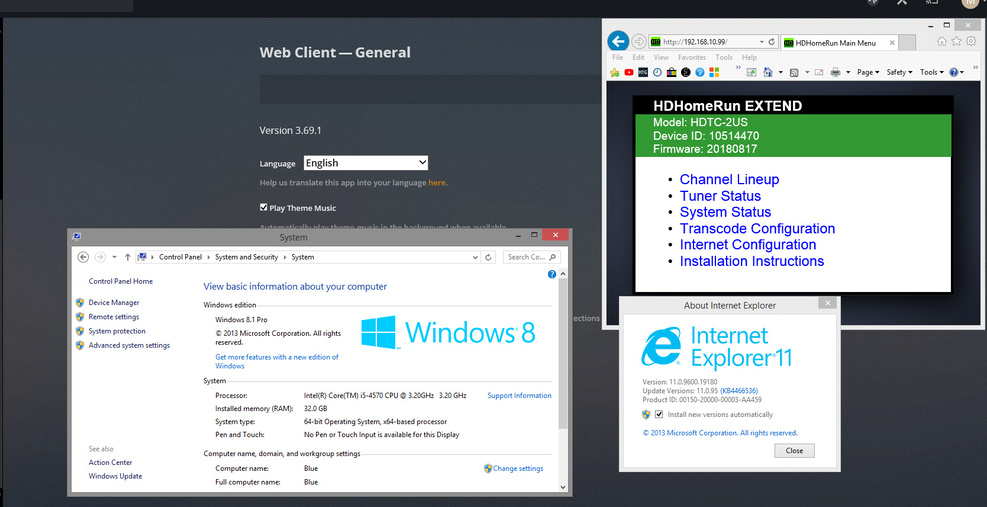Expand the home page arrow in command bar
This screenshot has width=987, height=507.
[781, 72]
